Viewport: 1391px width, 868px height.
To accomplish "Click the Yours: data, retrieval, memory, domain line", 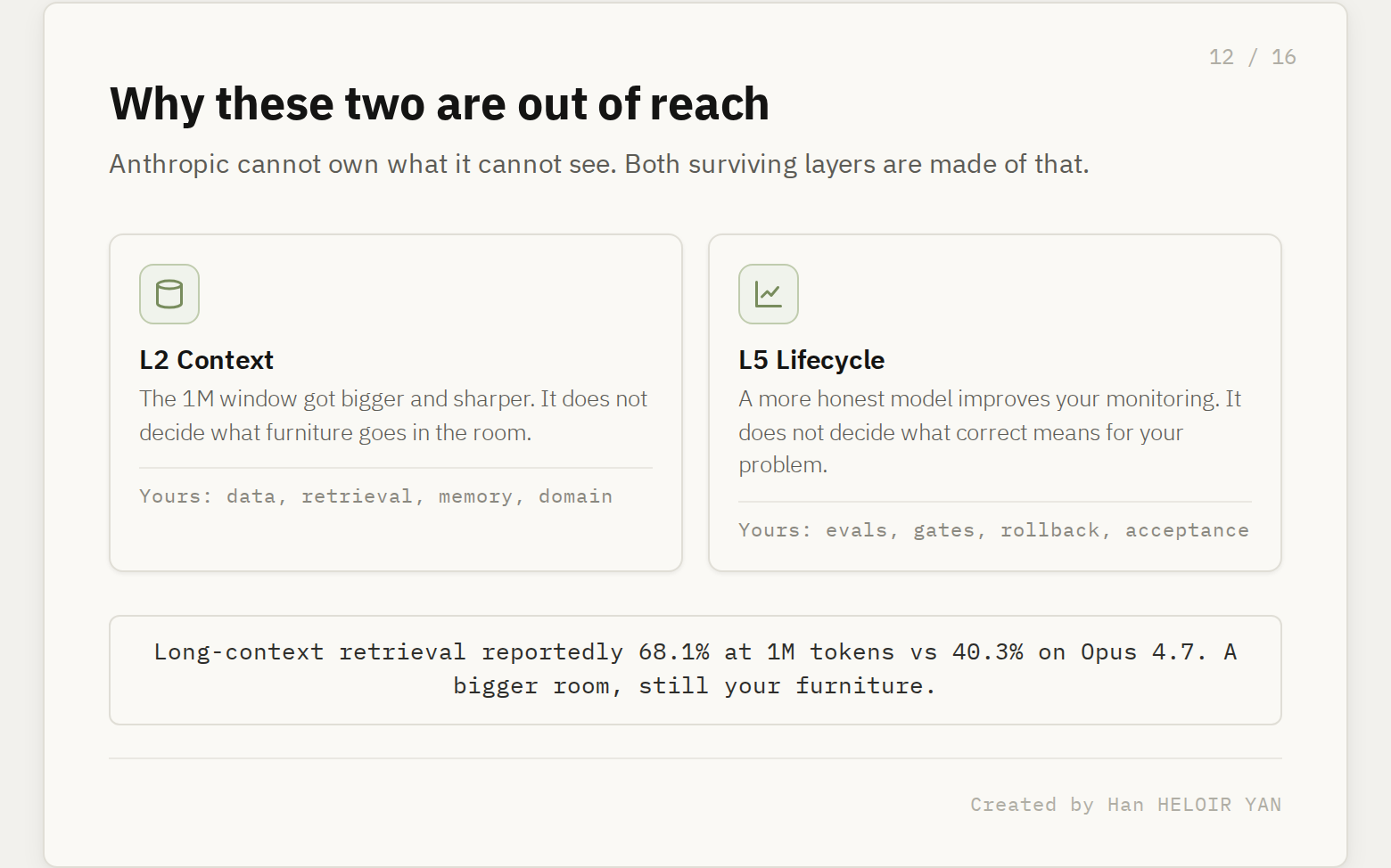I will 375,496.
